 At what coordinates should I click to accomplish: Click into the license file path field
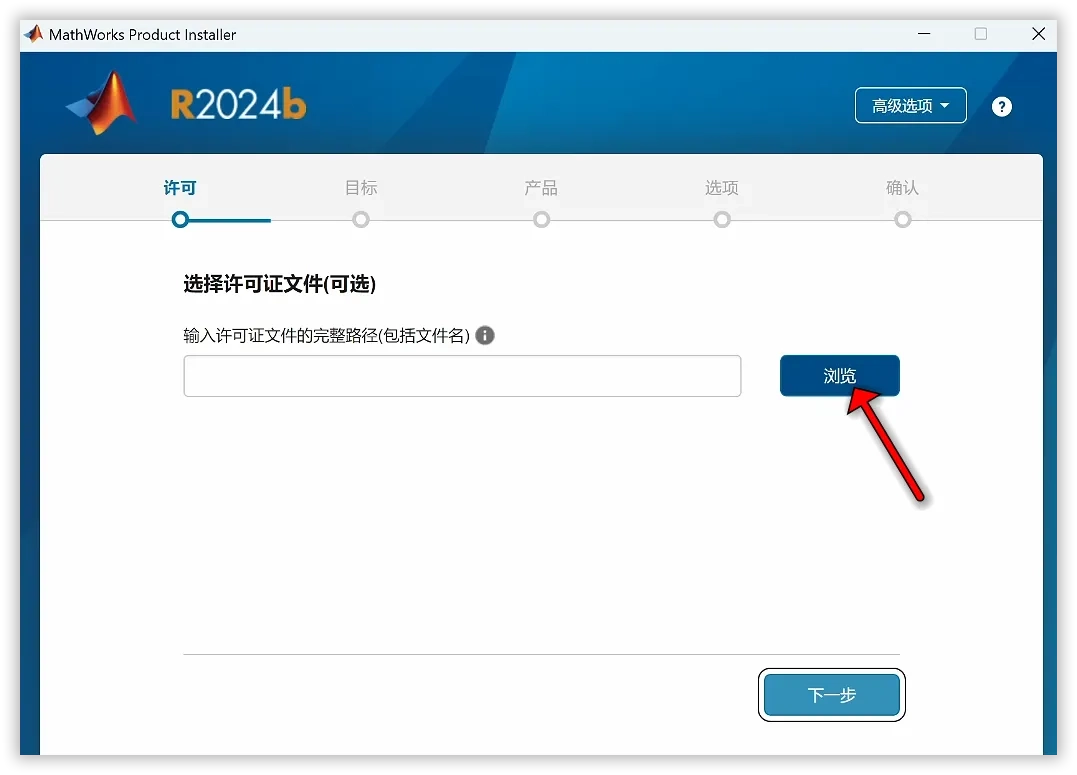462,376
